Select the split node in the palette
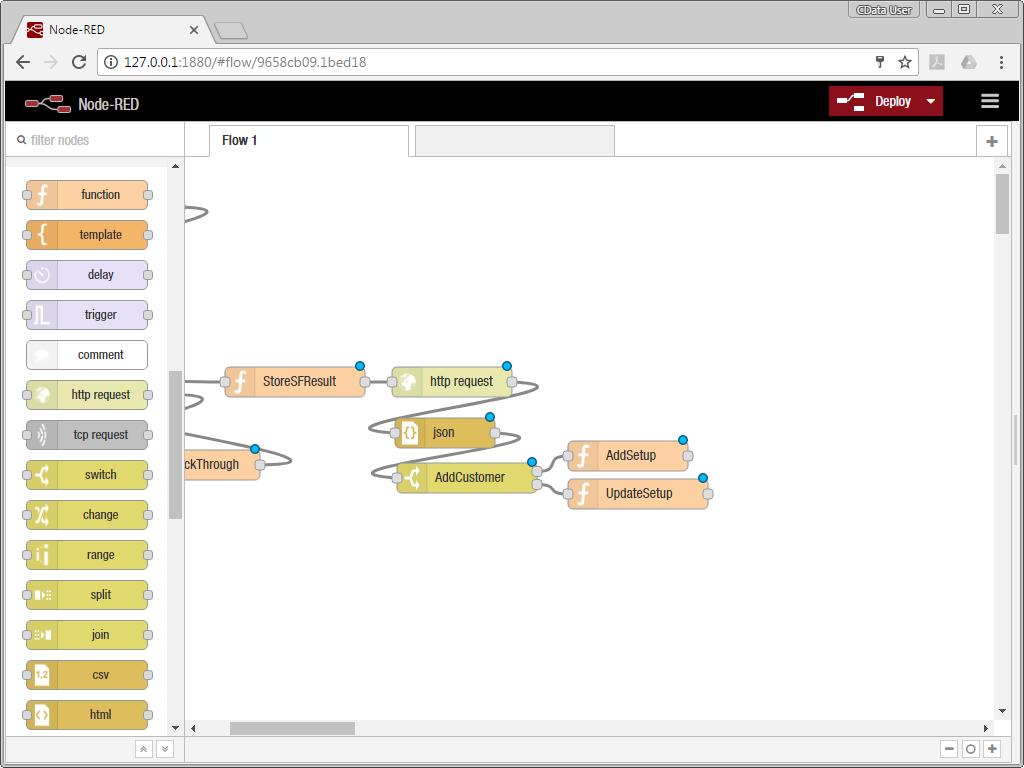This screenshot has width=1024, height=768. point(87,595)
